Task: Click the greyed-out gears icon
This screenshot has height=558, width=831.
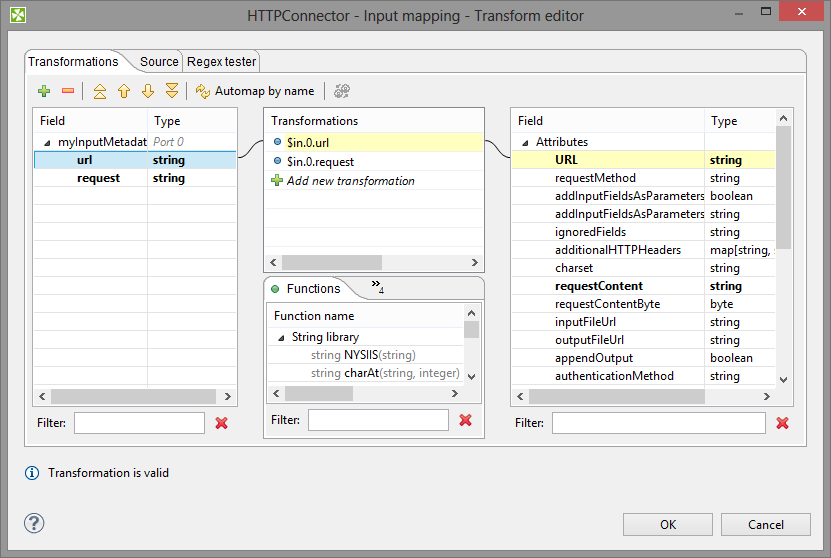Action: 342,91
